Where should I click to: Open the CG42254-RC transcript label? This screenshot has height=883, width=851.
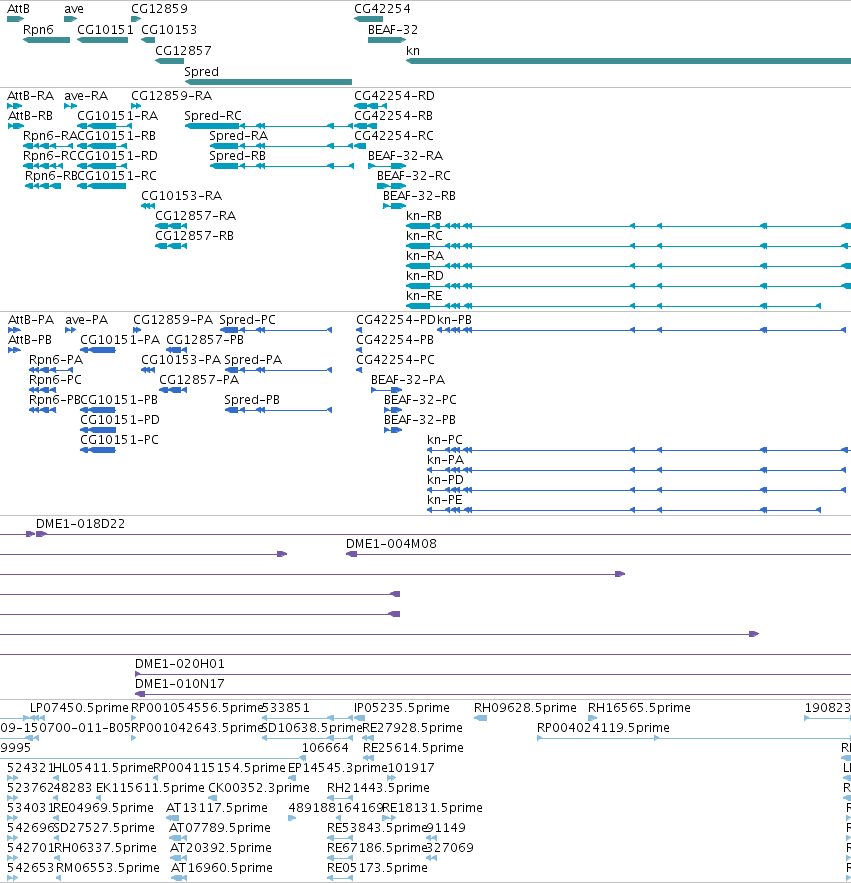pyautogui.click(x=394, y=136)
